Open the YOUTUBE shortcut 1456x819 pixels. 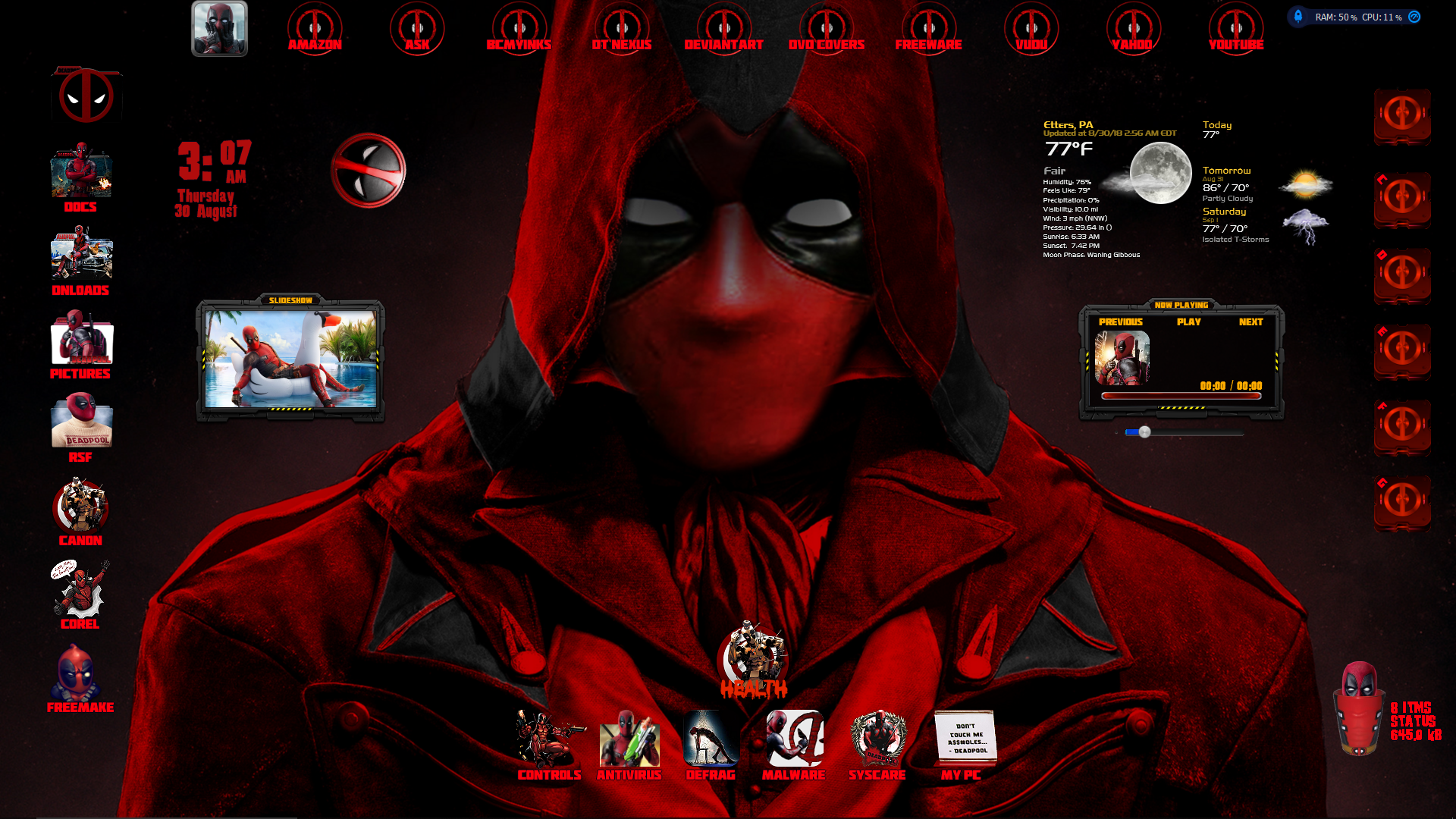pos(1236,28)
